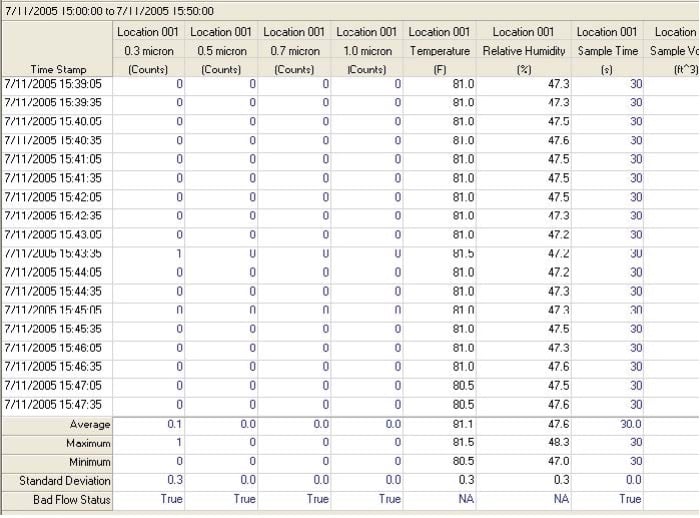700x518 pixels.
Task: Select the Standard Deviation row label
Action: point(56,481)
